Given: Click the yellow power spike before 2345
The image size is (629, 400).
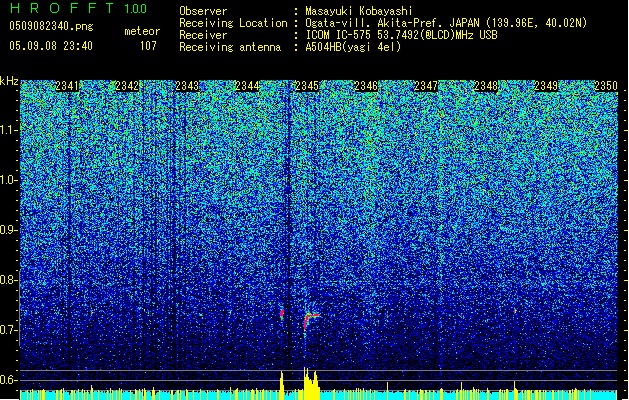Looking at the screenshot, I should pos(282,385).
